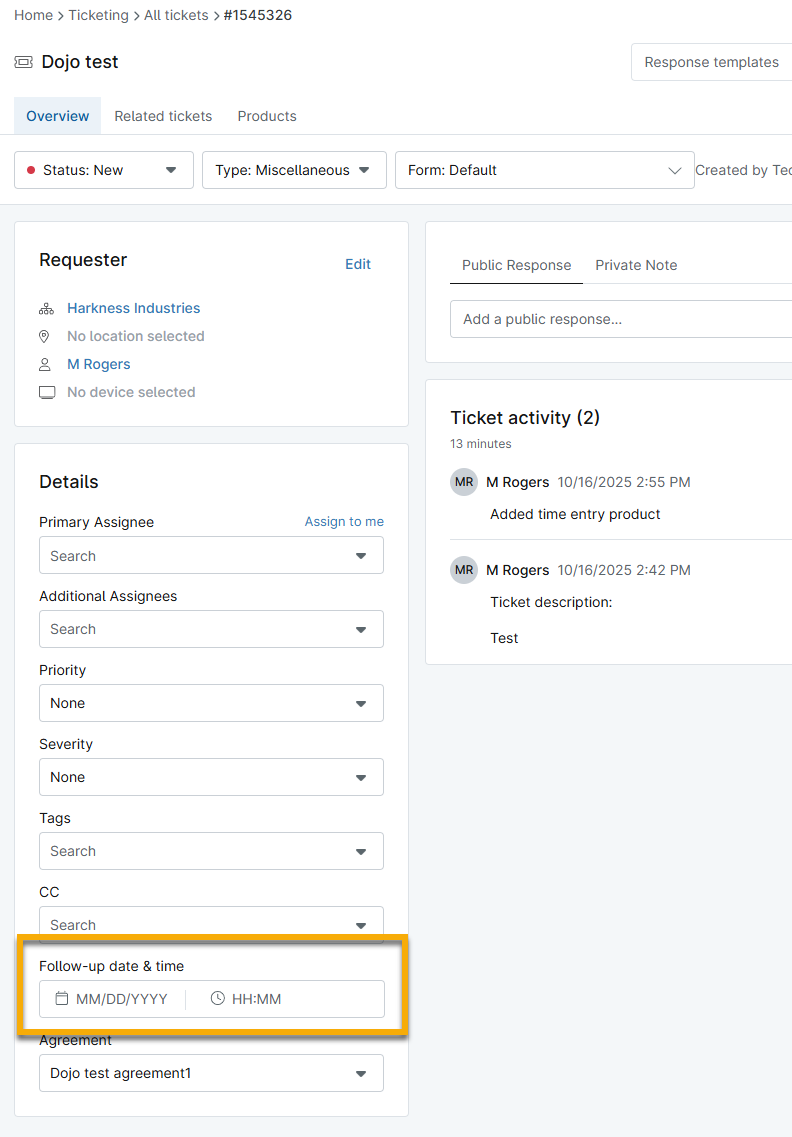The height and width of the screenshot is (1137, 792).
Task: Click the Response templates button
Action: pos(710,62)
